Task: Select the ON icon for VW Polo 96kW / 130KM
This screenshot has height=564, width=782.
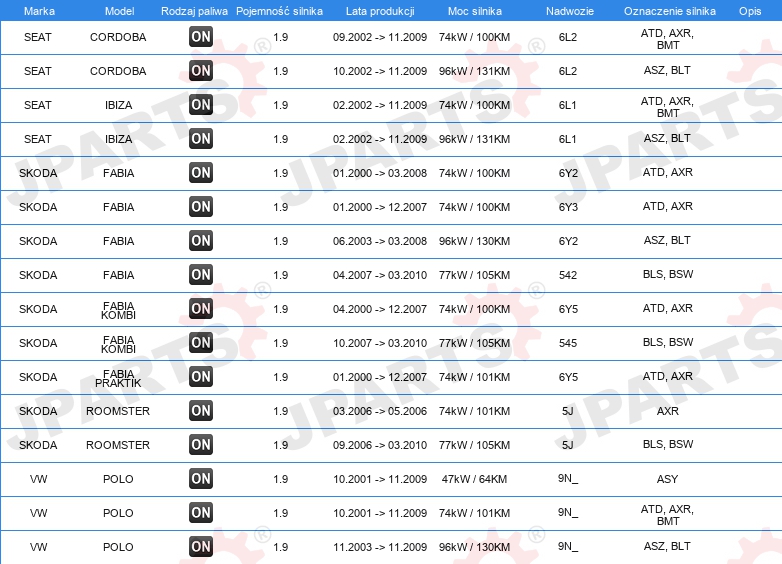Action: [x=201, y=547]
